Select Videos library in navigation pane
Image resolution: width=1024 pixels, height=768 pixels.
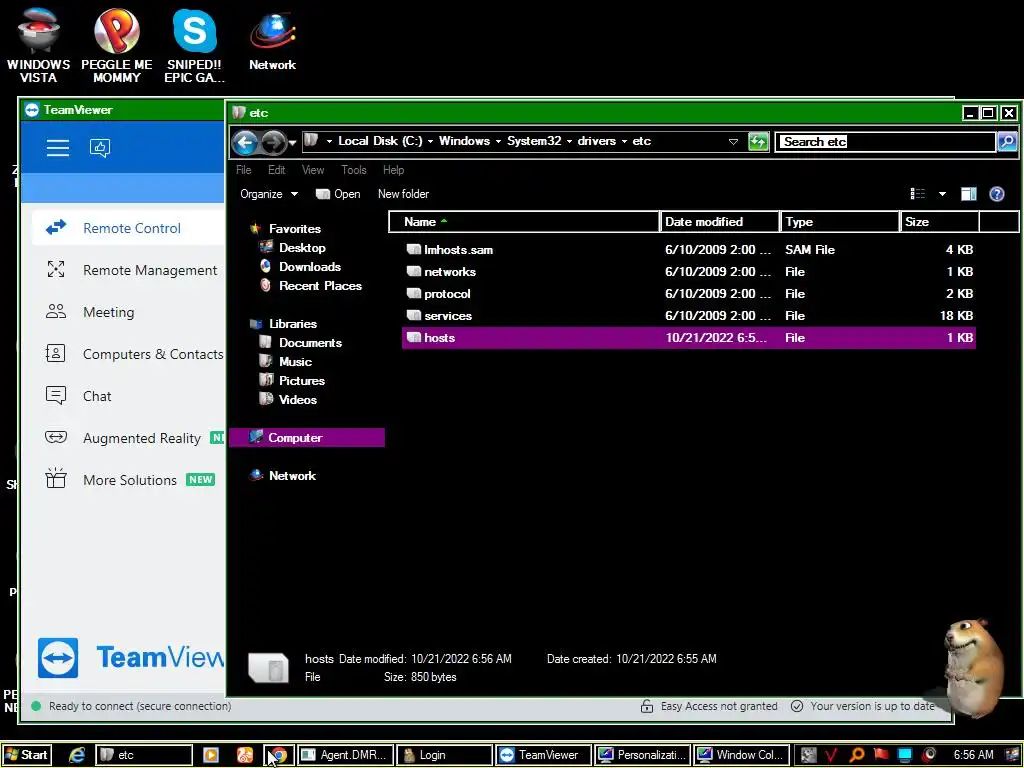tap(288, 399)
